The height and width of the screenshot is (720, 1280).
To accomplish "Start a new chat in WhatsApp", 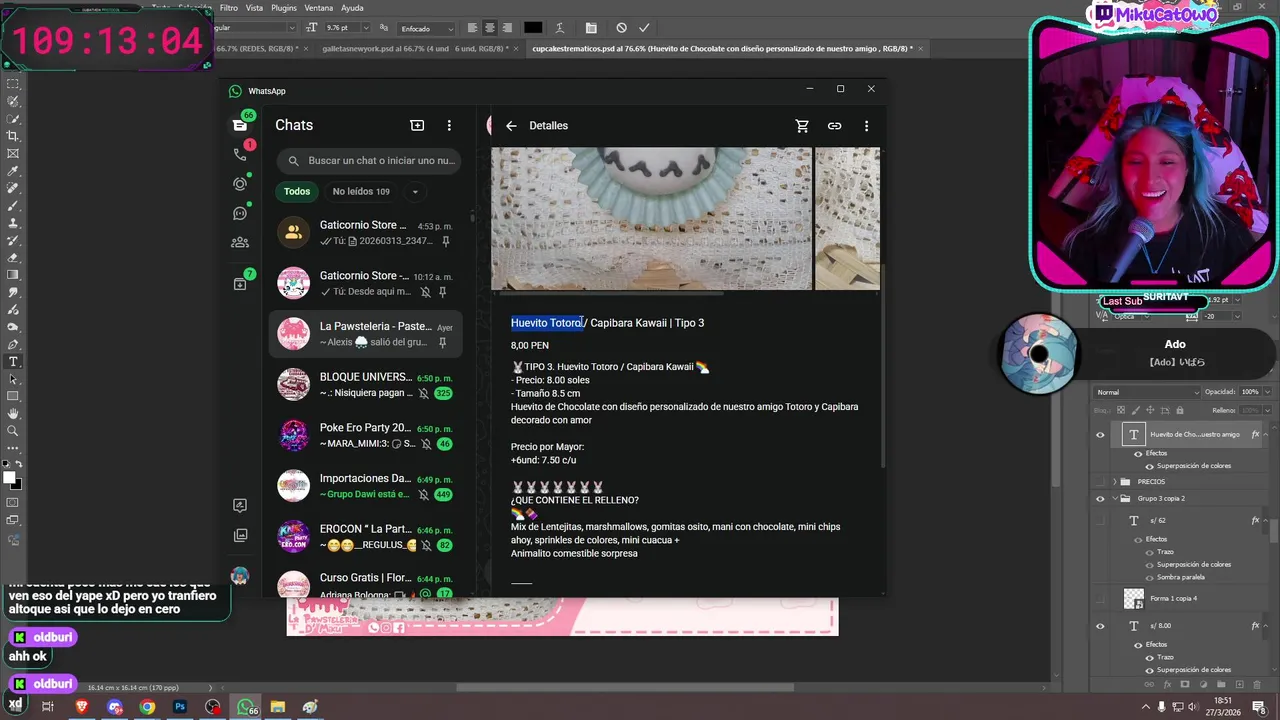I will coord(417,125).
